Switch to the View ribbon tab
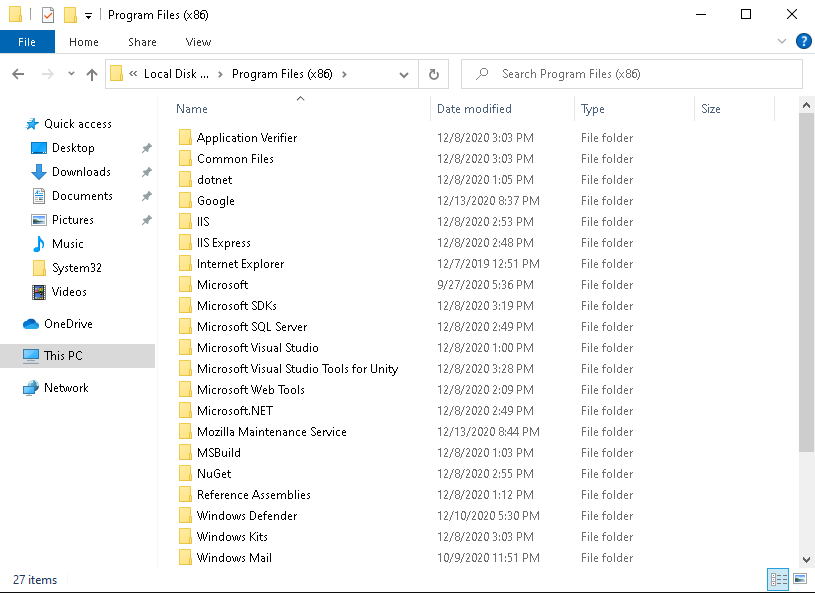Viewport: 815px width, 593px height. [198, 42]
